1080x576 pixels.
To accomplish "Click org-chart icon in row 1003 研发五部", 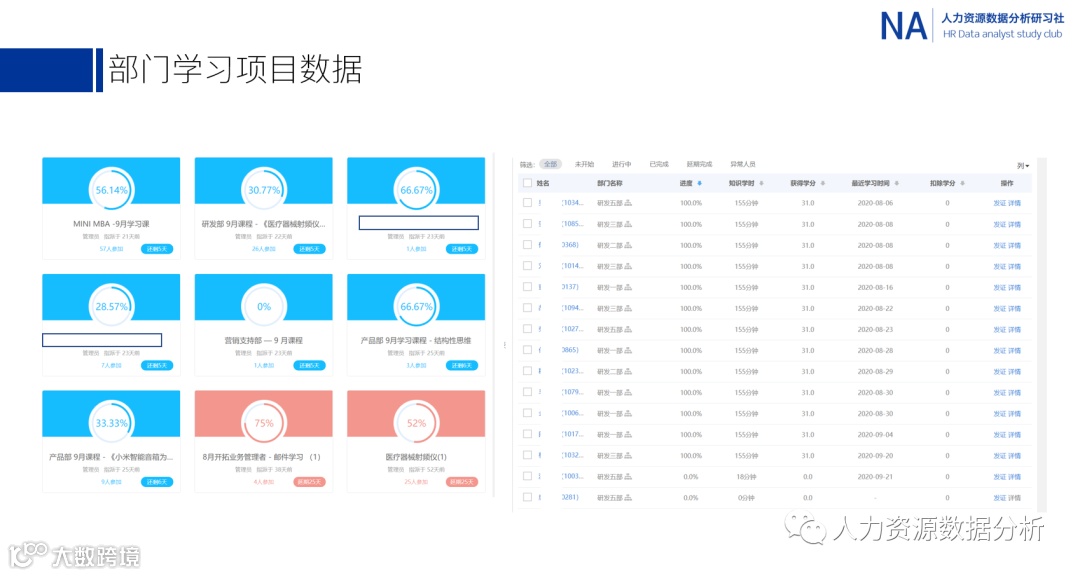I will click(628, 477).
